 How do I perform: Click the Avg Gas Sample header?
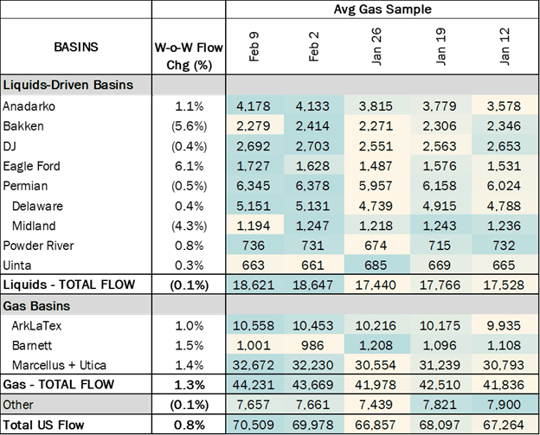pos(382,9)
